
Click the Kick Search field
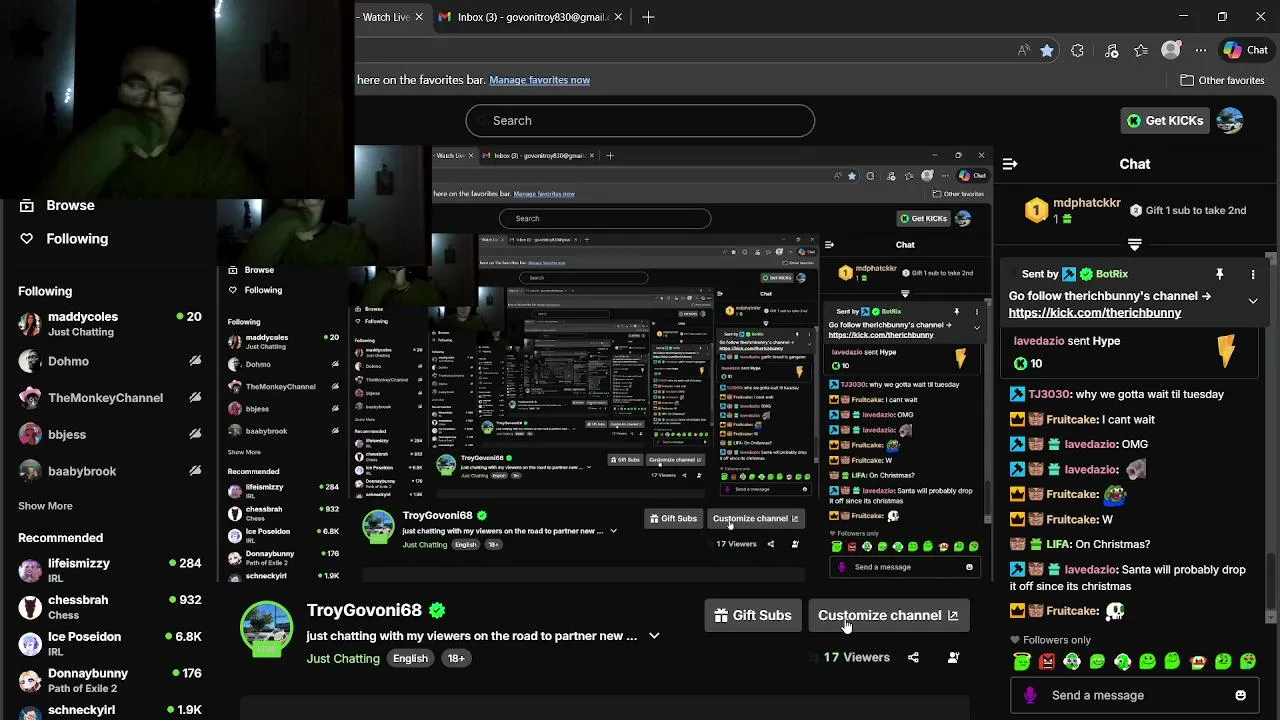coord(640,120)
